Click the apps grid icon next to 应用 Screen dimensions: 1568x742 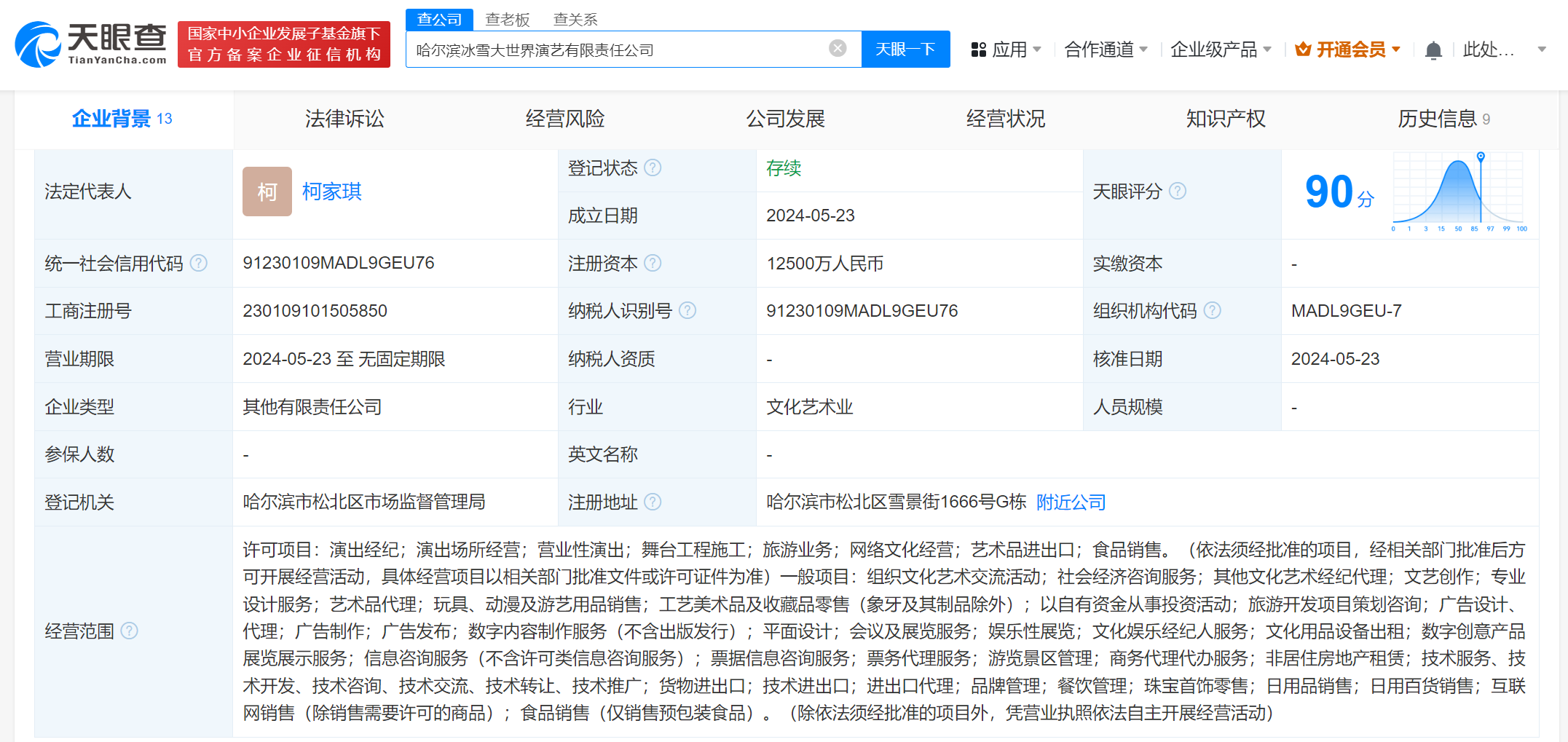(x=978, y=49)
